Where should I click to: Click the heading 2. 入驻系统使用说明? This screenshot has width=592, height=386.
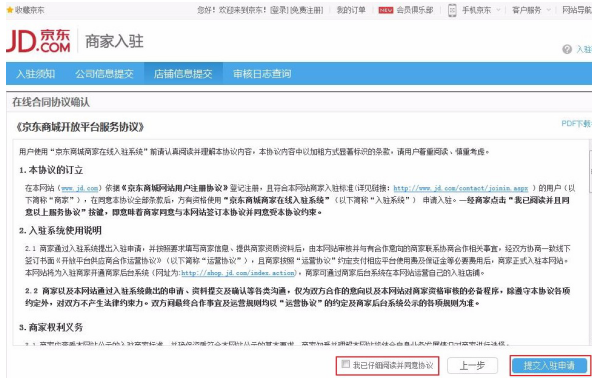tap(60, 230)
